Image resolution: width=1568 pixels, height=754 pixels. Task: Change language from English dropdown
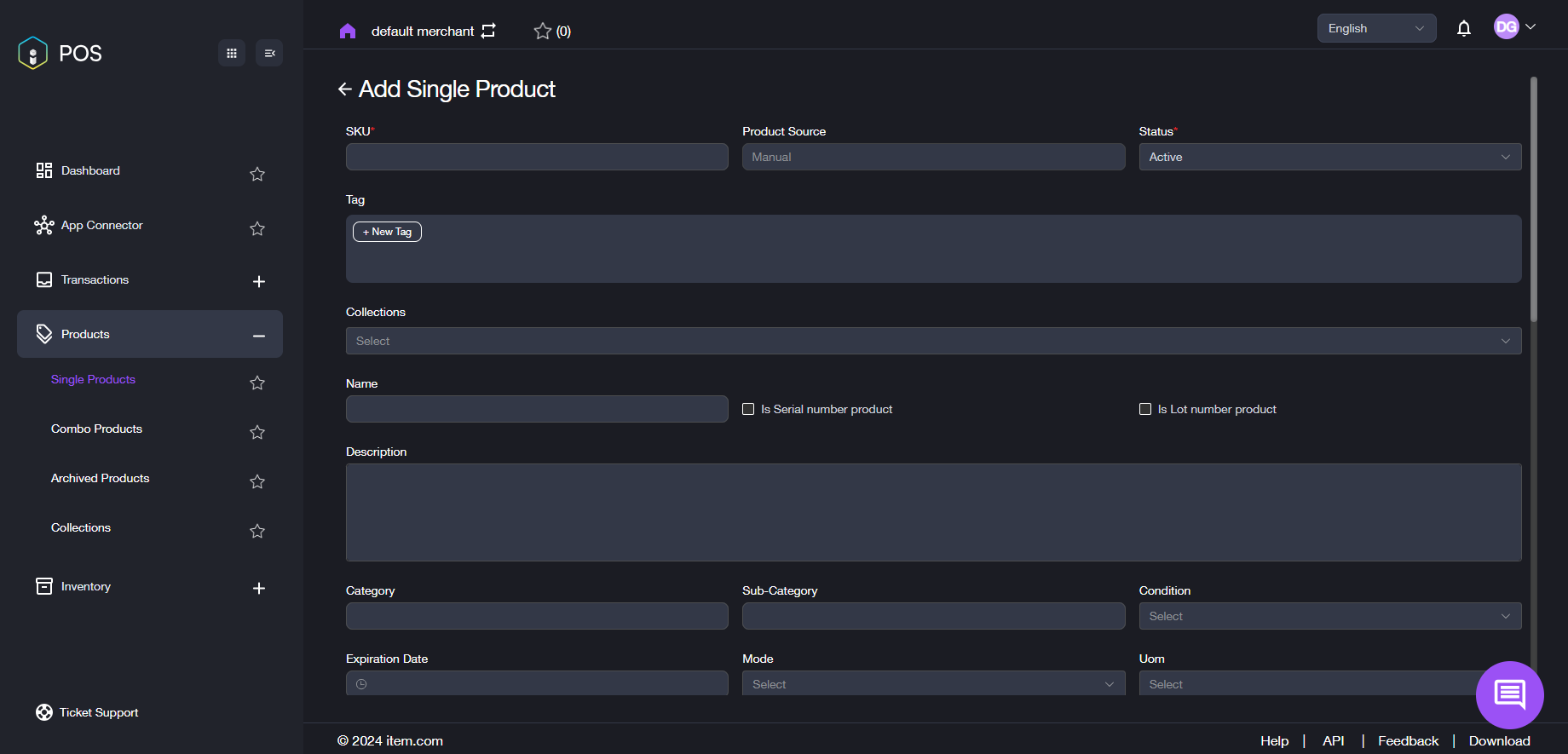coord(1375,28)
